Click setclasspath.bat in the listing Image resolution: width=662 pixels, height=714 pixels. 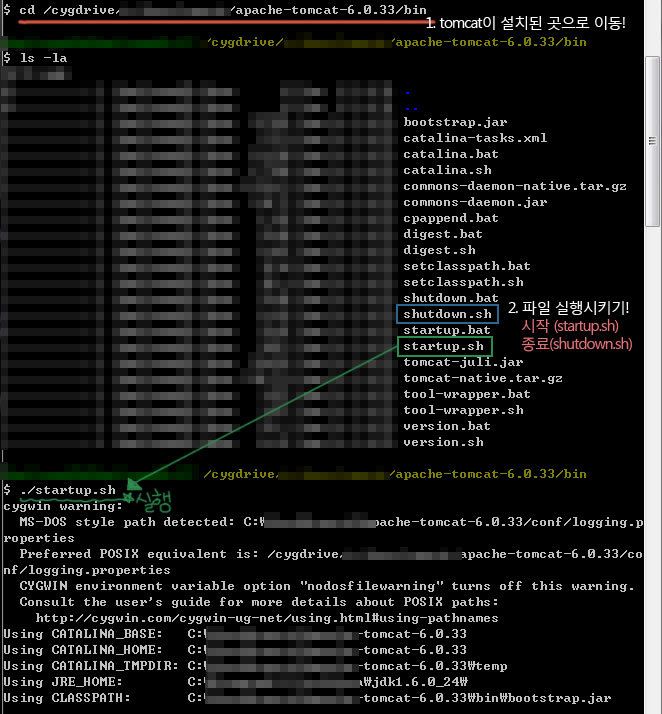(x=467, y=266)
